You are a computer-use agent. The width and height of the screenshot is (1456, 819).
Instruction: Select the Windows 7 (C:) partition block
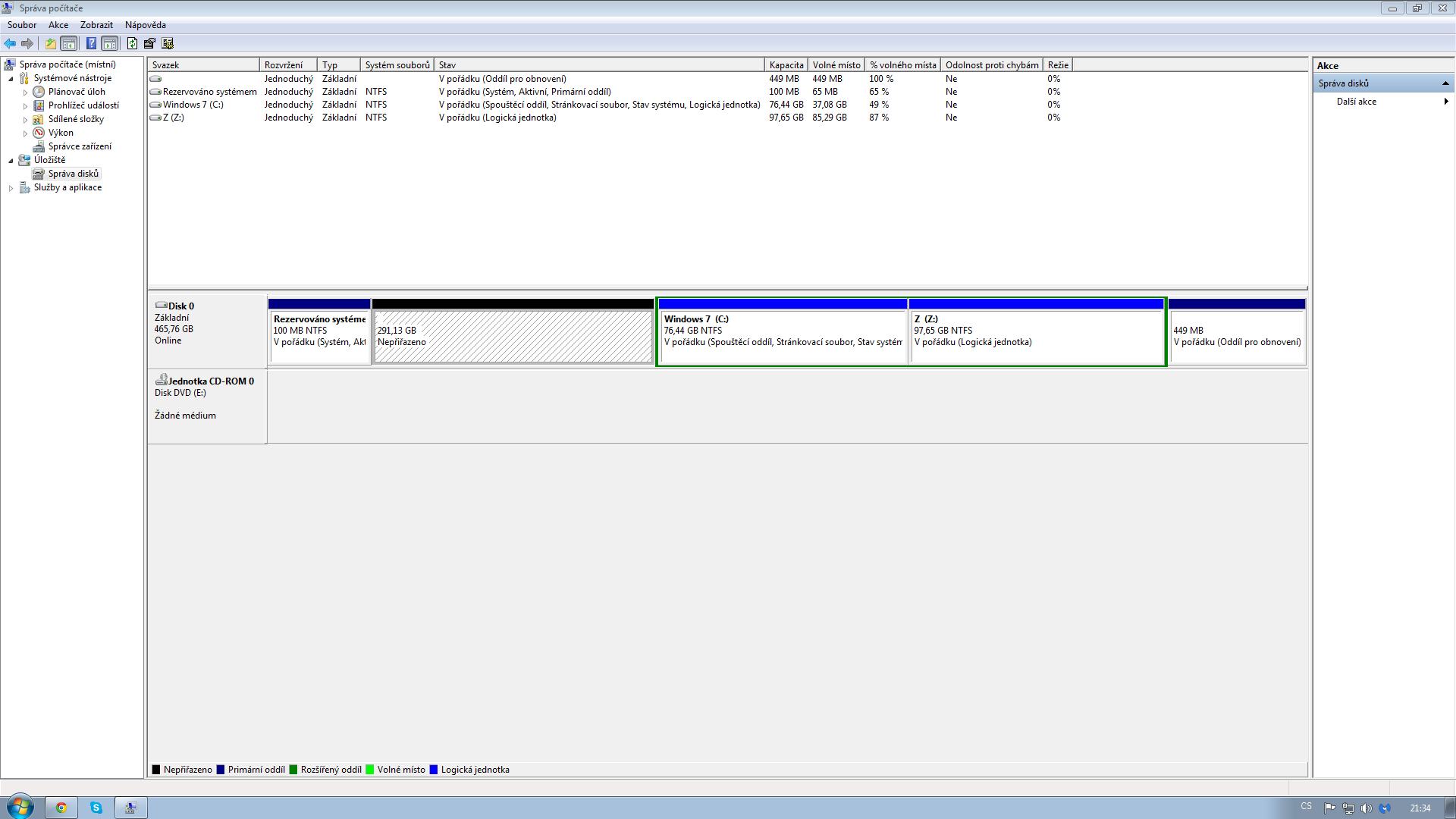[783, 331]
